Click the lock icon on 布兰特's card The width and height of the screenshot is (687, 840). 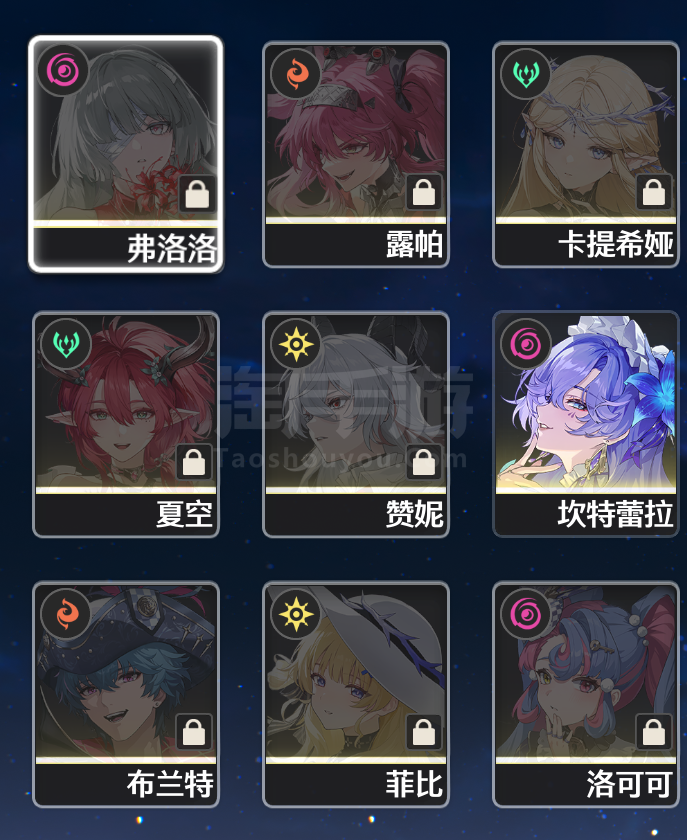194,732
